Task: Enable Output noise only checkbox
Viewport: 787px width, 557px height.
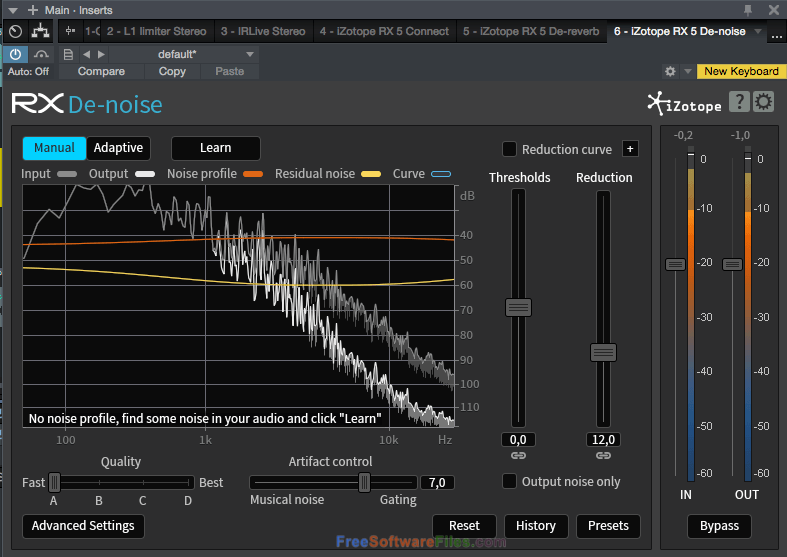Action: point(509,481)
